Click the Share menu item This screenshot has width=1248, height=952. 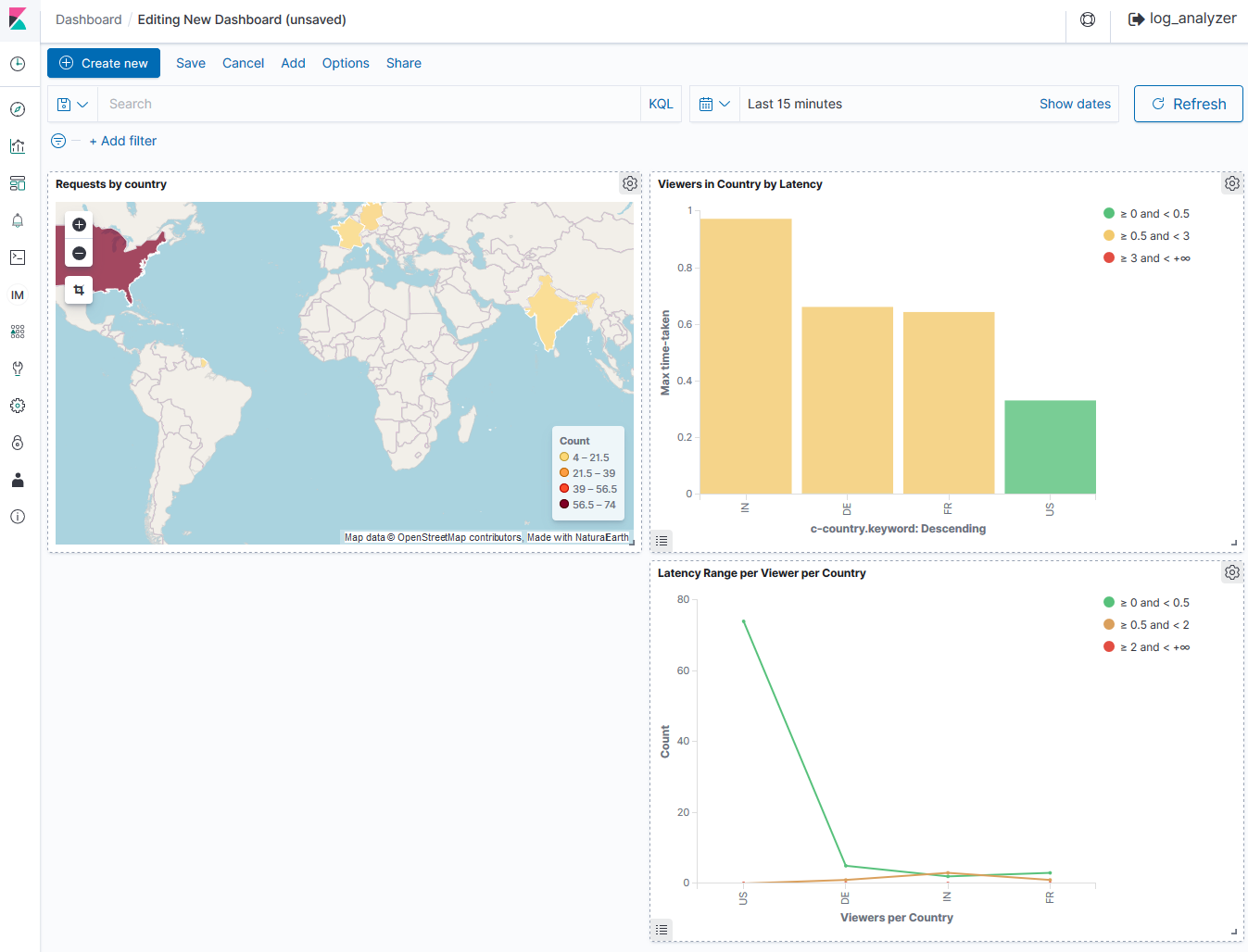pos(403,63)
